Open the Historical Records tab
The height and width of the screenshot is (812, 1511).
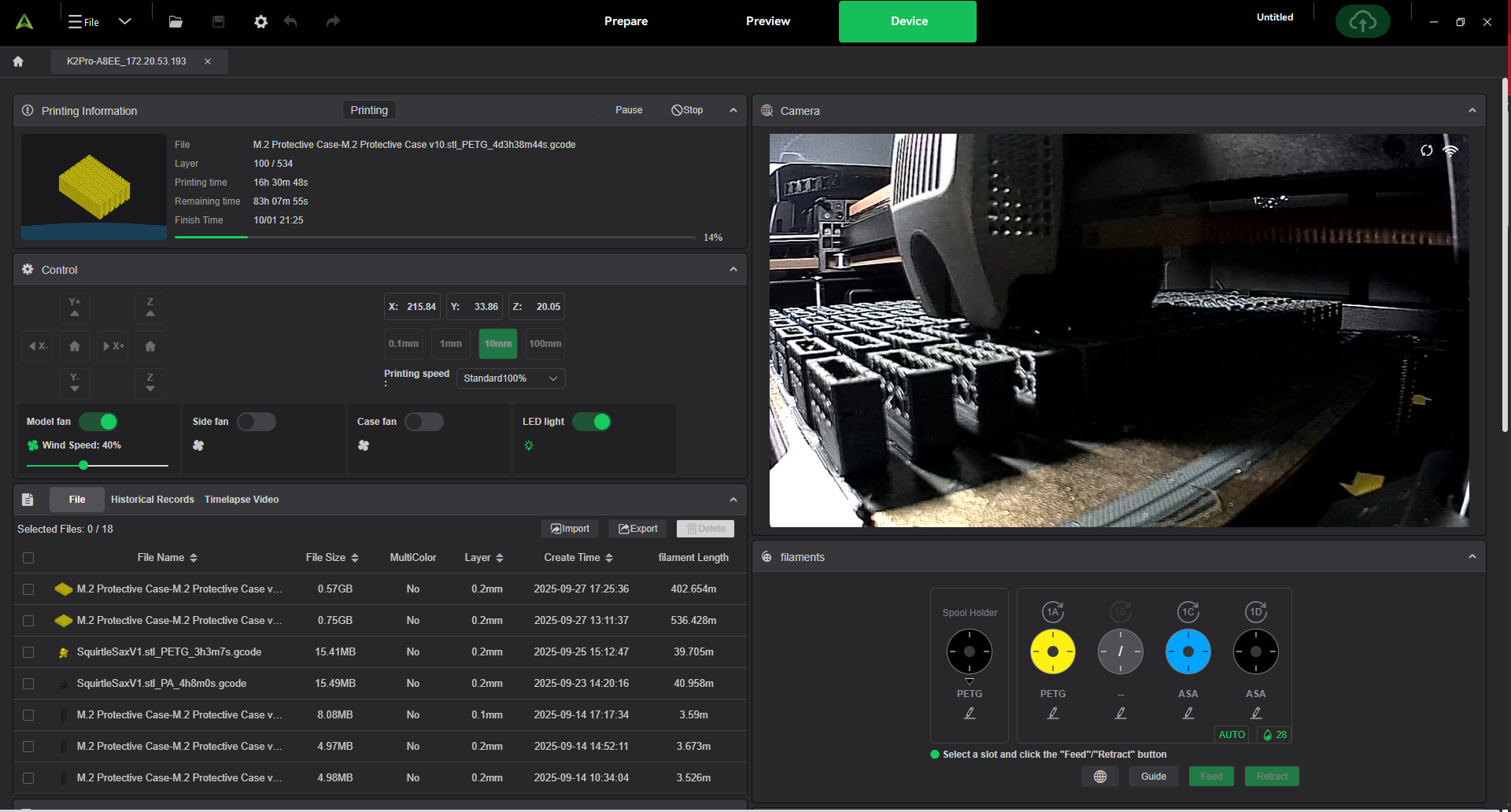coord(152,500)
